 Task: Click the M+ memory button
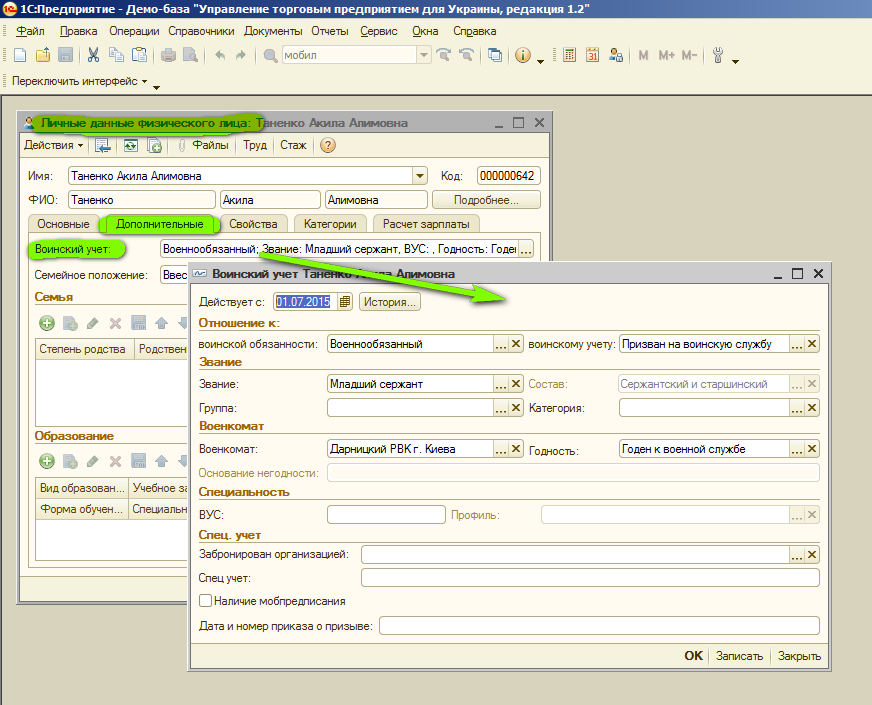(x=667, y=55)
